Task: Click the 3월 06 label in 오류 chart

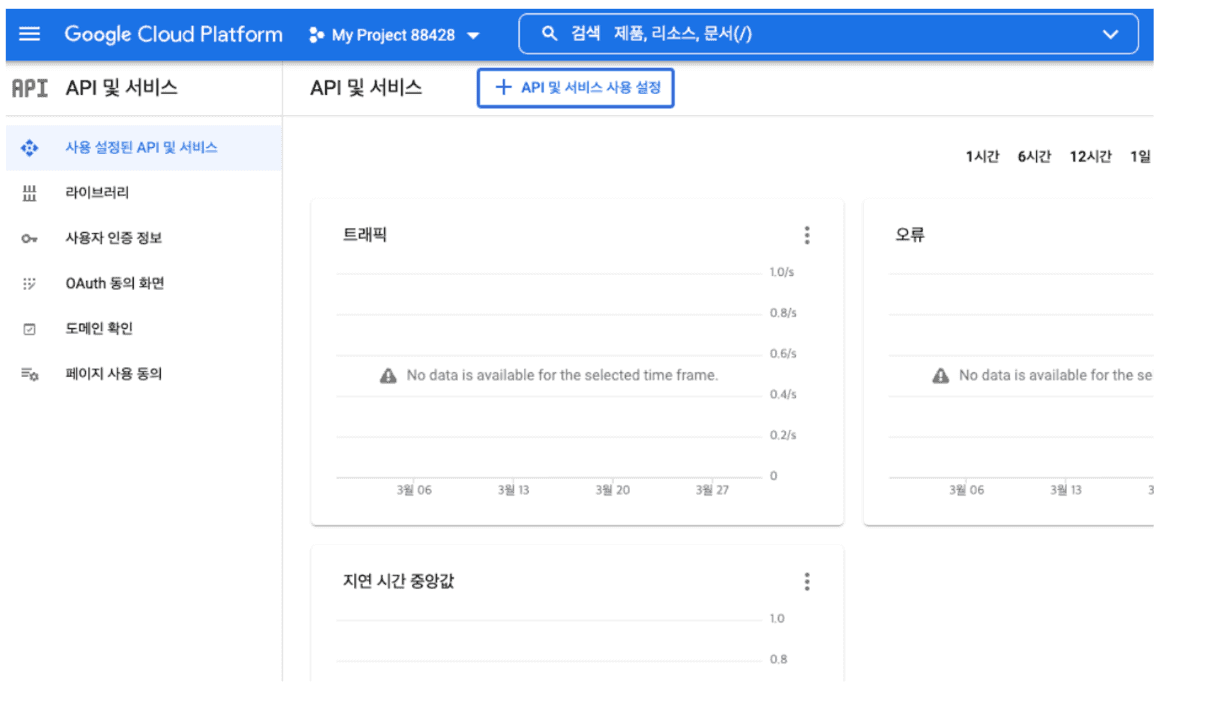Action: pyautogui.click(x=966, y=490)
